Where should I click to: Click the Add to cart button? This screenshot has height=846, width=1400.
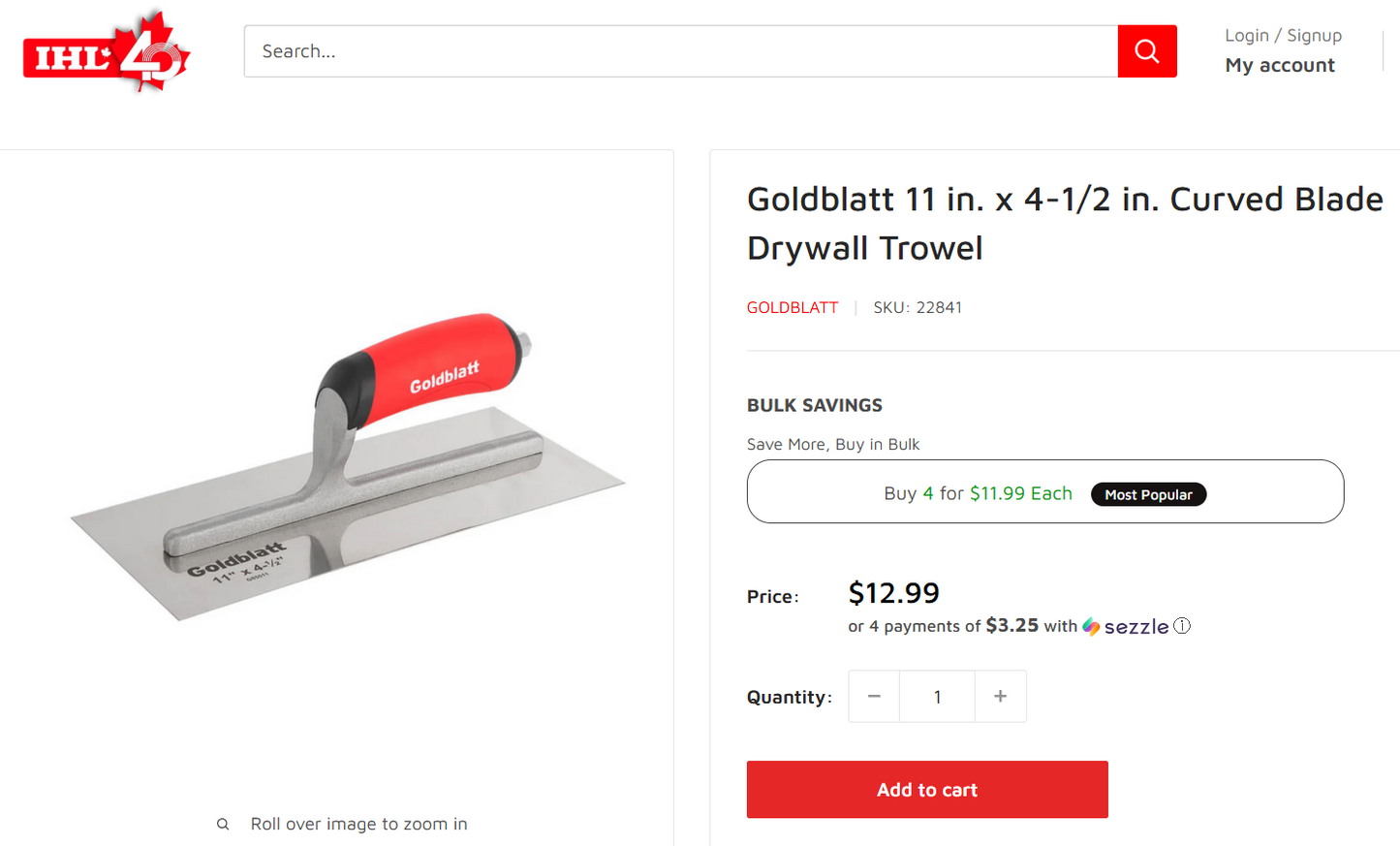coord(926,789)
